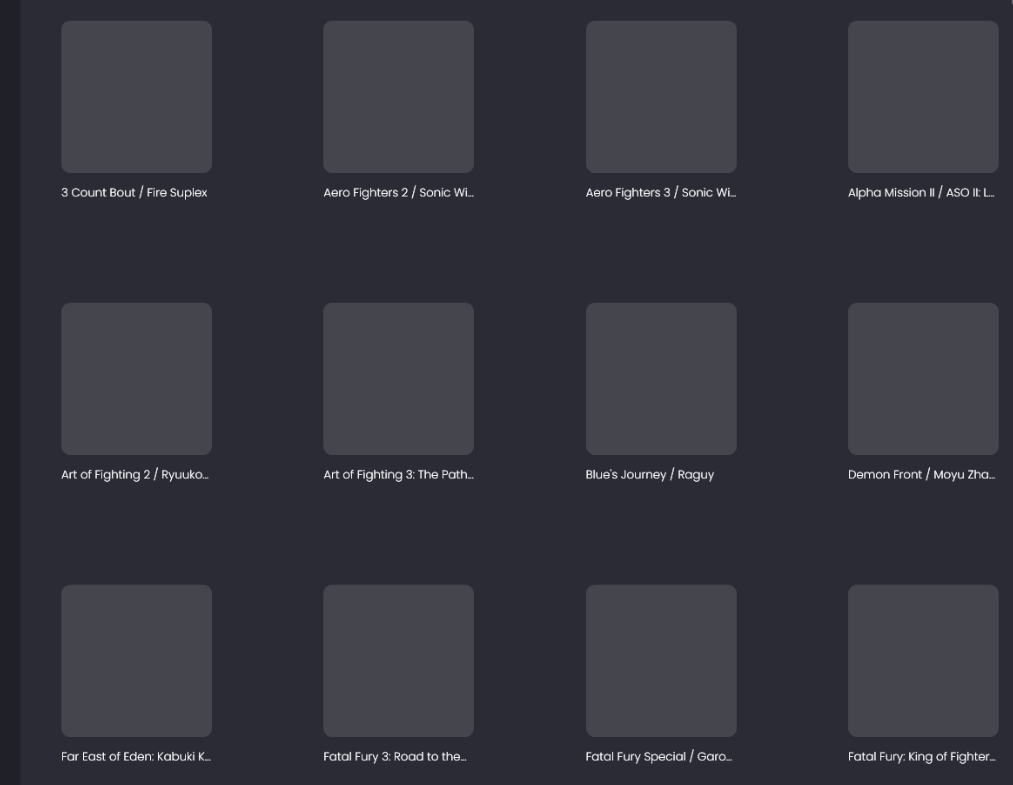Select the Fatal Fury 3 cover tile
Viewport: 1013px width, 785px height.
(x=399, y=661)
